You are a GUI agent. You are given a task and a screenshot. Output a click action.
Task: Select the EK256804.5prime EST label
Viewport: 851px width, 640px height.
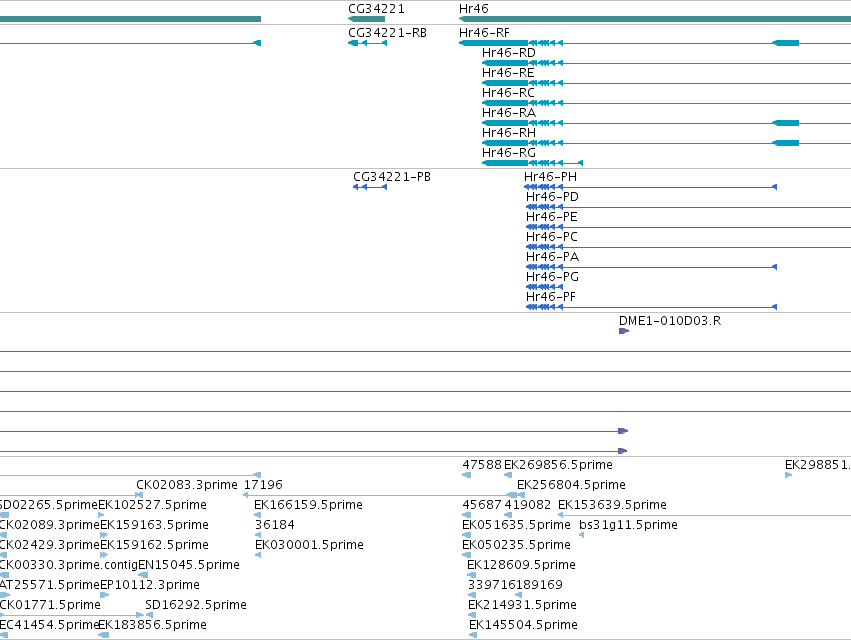tap(571, 485)
